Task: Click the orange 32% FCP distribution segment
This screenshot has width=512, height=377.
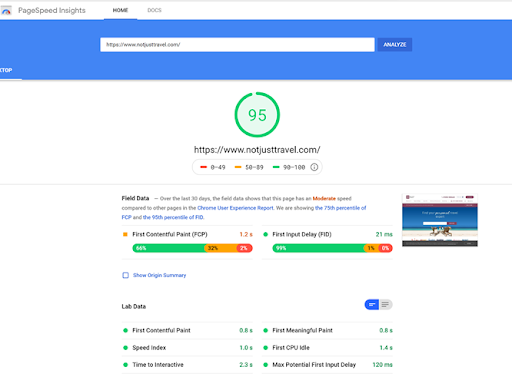Action: coord(221,248)
